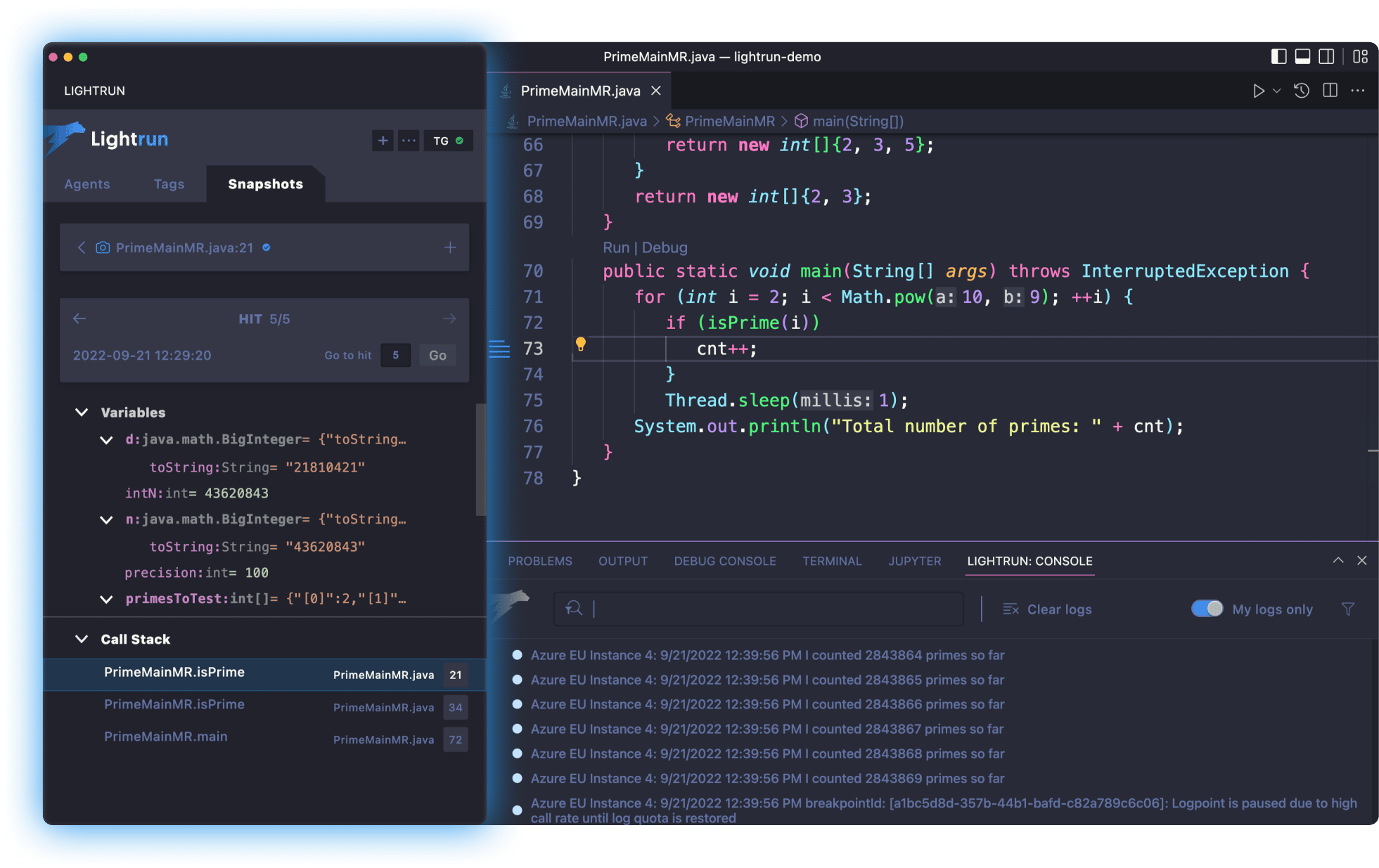Click PrimeMainMR.java breadcrumb
This screenshot has width=1379, height=868.
[x=586, y=122]
